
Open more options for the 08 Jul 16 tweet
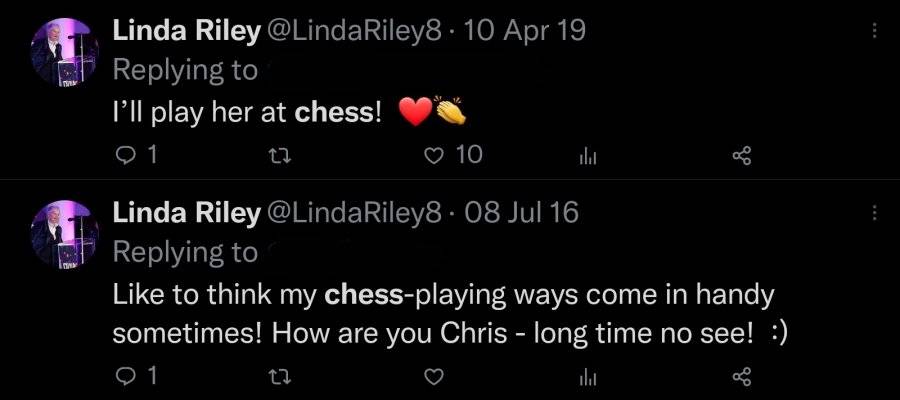click(874, 213)
